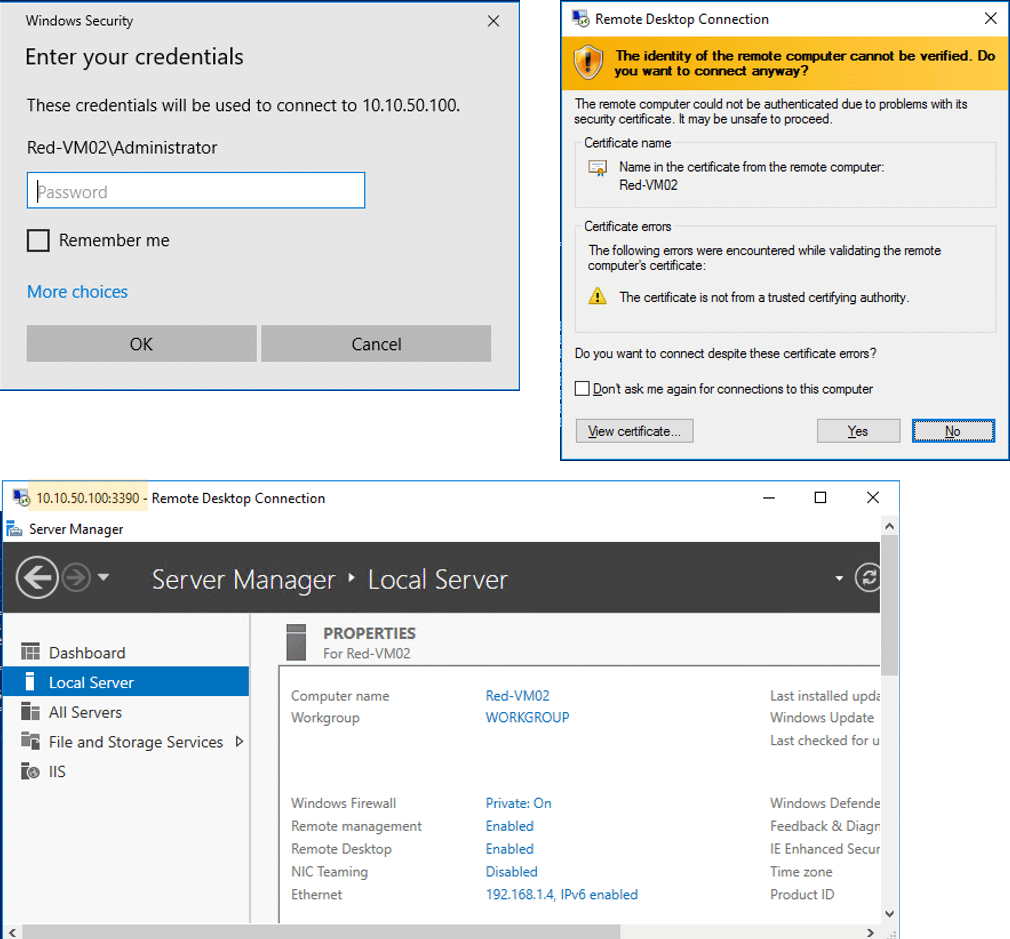Click the All Servers icon

30,711
